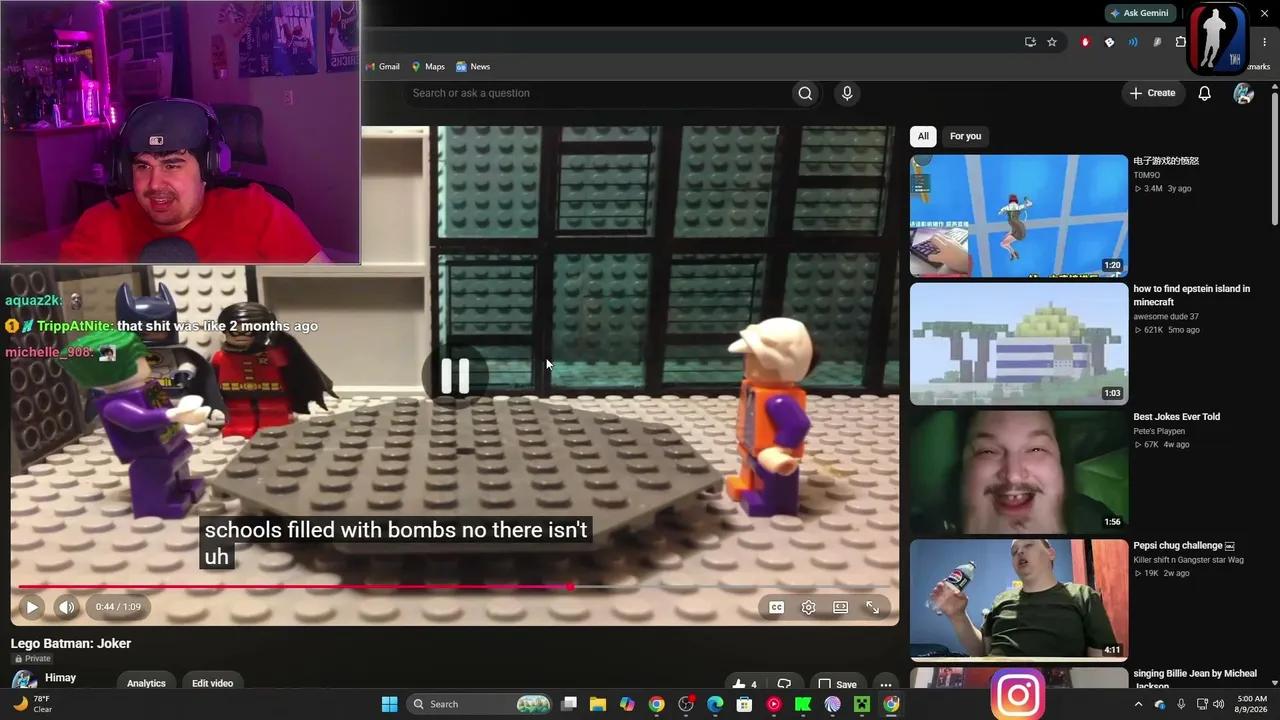
Task: Open the Windows Start menu
Action: 389,704
